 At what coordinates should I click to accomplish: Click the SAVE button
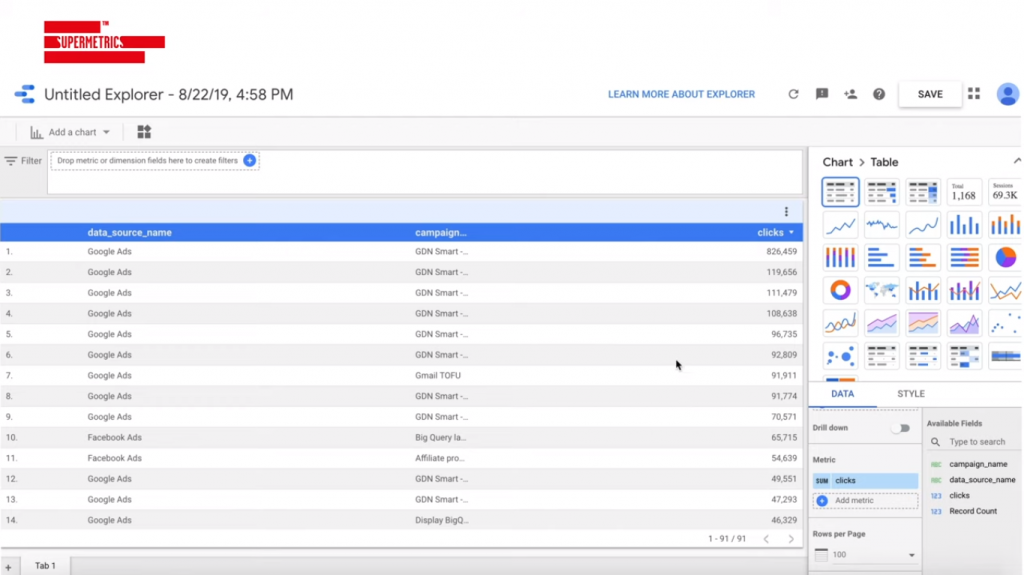coord(930,94)
